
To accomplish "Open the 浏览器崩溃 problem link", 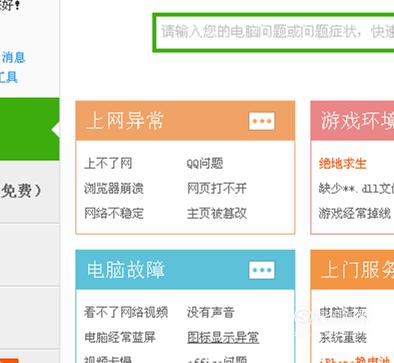I will (x=114, y=188).
